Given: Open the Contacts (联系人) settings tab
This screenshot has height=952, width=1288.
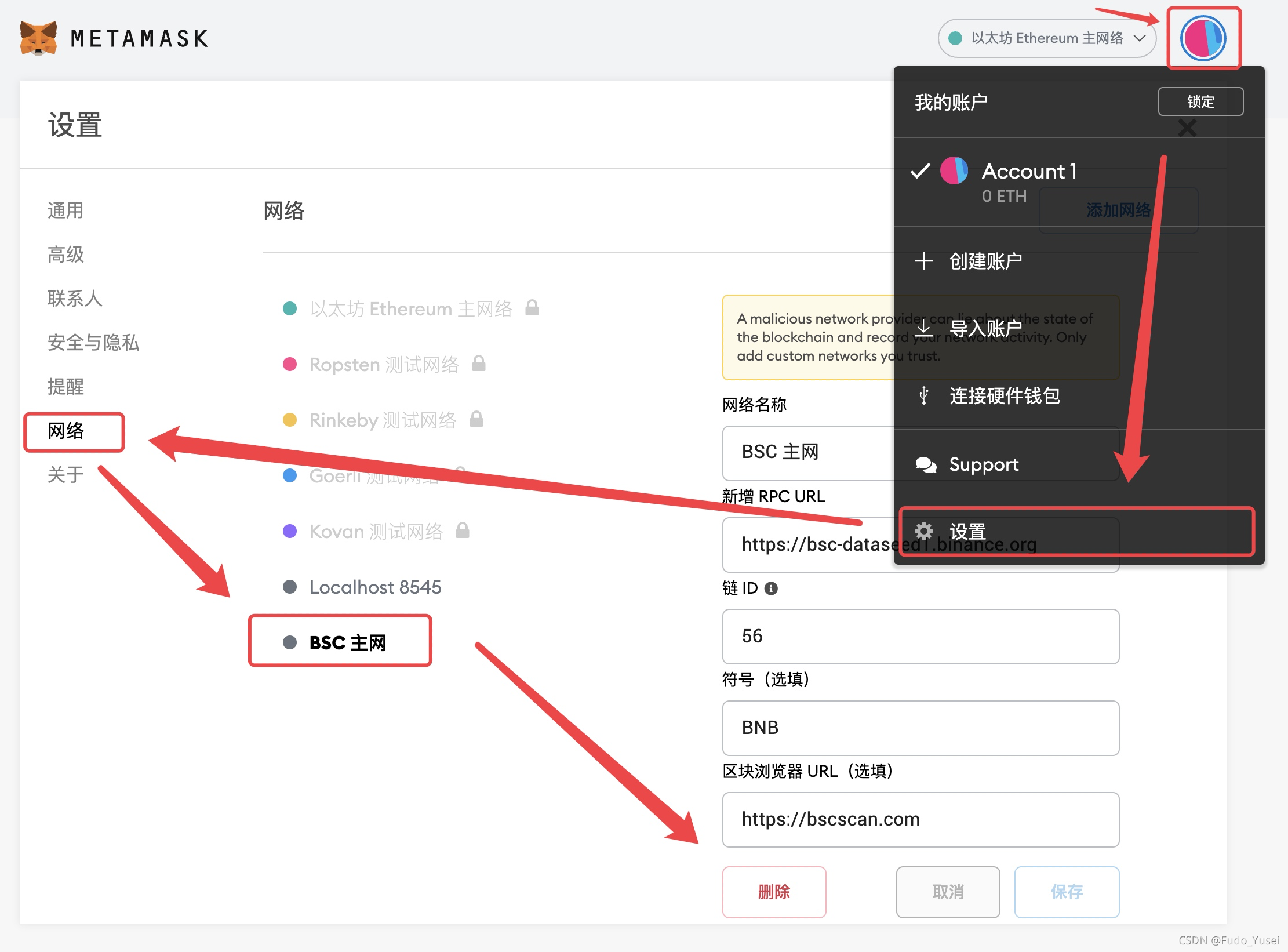Looking at the screenshot, I should coord(75,298).
